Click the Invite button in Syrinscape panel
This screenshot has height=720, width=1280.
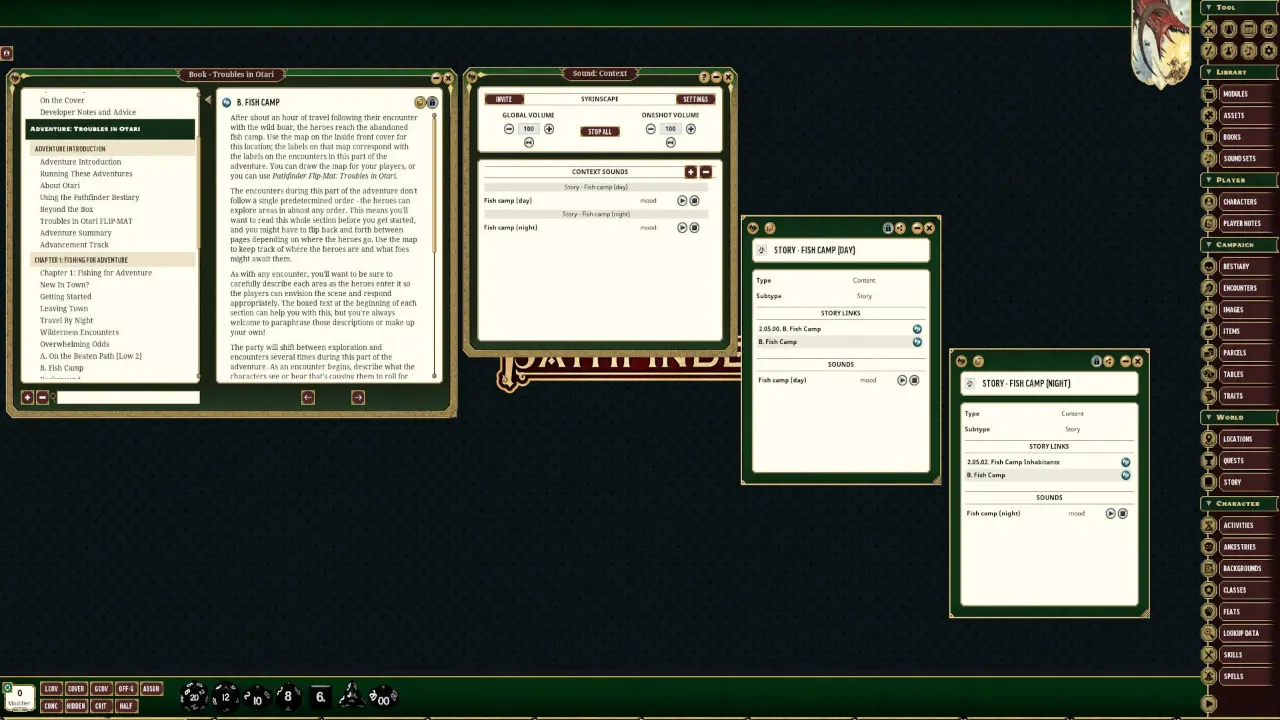pyautogui.click(x=504, y=99)
